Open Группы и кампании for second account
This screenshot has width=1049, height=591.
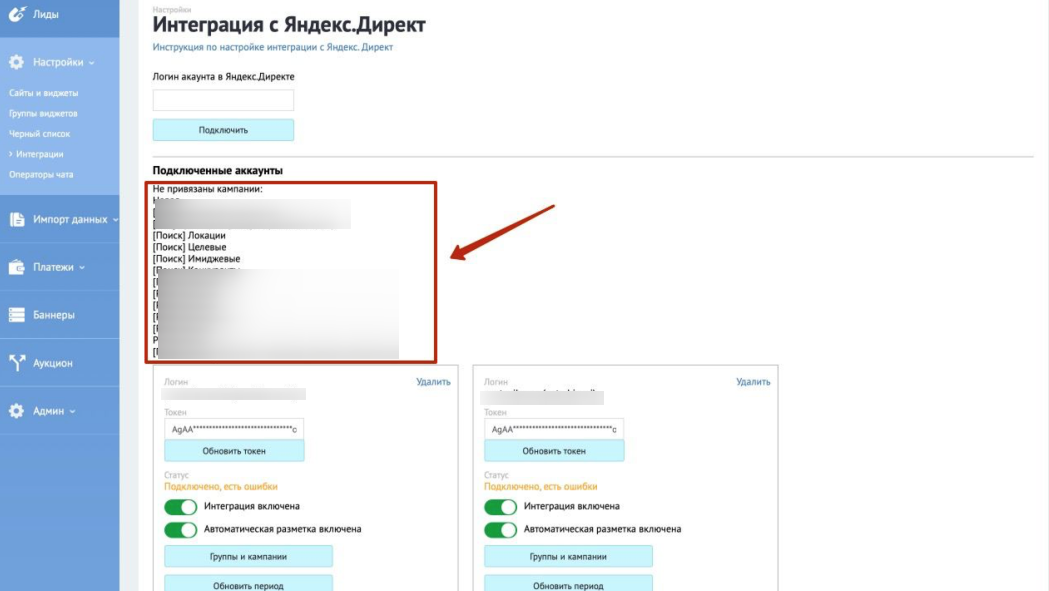568,556
